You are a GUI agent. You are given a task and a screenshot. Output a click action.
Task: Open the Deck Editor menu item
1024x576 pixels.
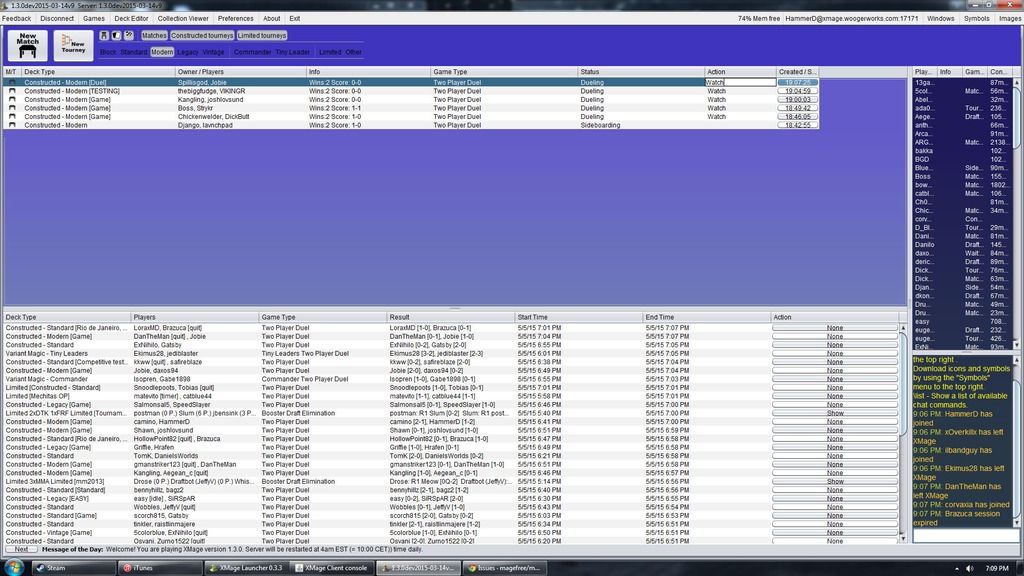tap(129, 18)
